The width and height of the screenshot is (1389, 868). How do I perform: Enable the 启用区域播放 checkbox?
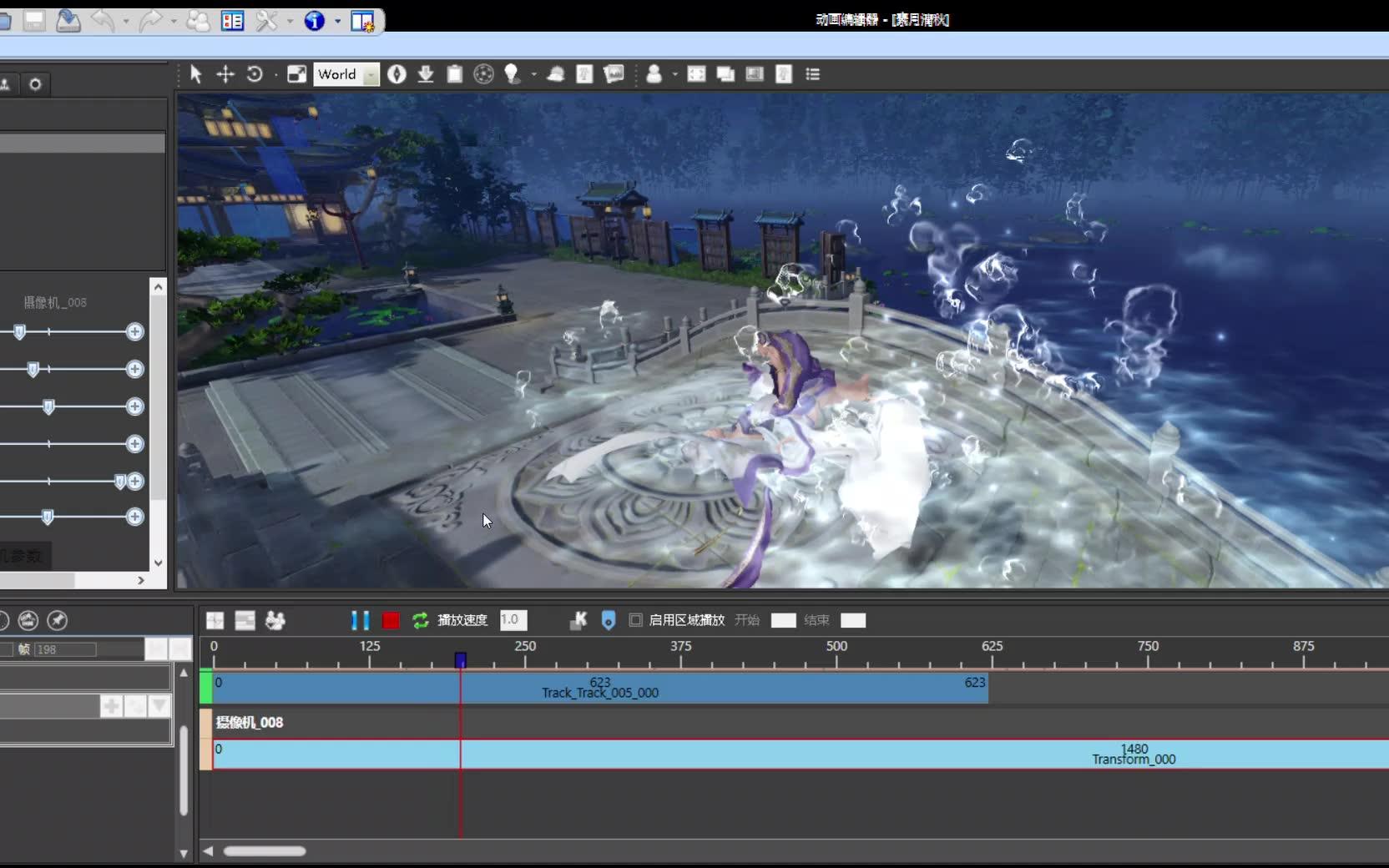click(636, 620)
